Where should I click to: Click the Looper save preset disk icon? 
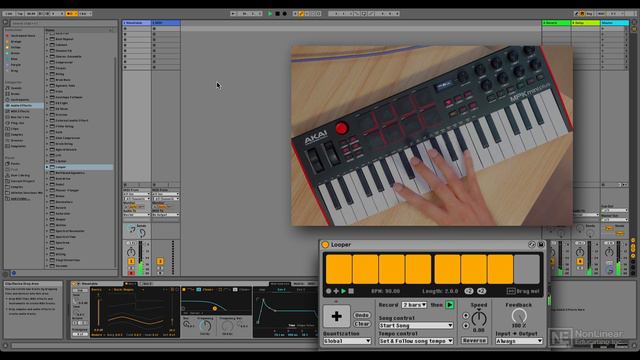(540, 244)
